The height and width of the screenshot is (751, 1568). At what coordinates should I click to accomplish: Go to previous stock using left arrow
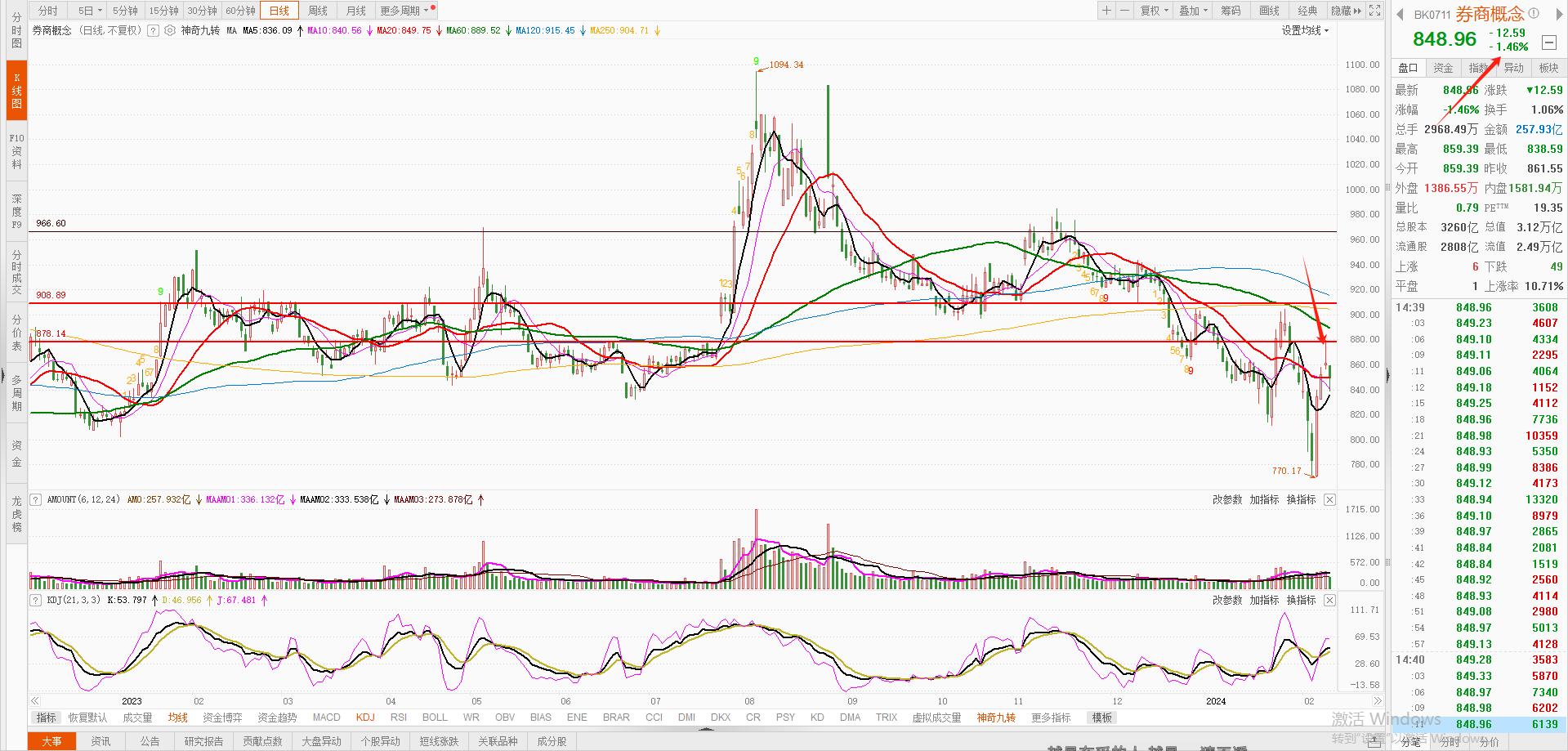tap(1400, 14)
